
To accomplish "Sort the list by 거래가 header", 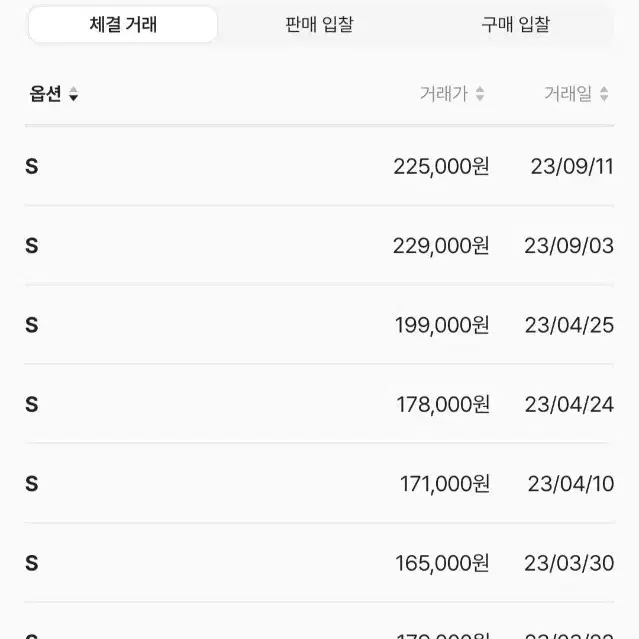I will 444,94.
